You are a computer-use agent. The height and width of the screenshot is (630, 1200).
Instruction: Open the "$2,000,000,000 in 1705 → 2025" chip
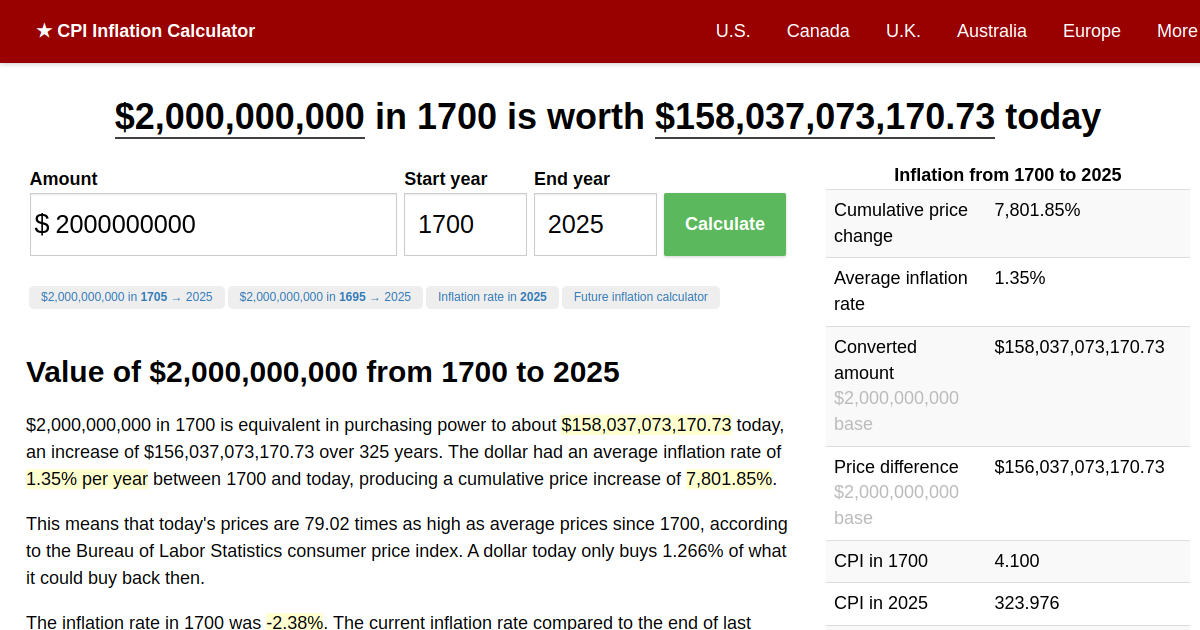(126, 297)
